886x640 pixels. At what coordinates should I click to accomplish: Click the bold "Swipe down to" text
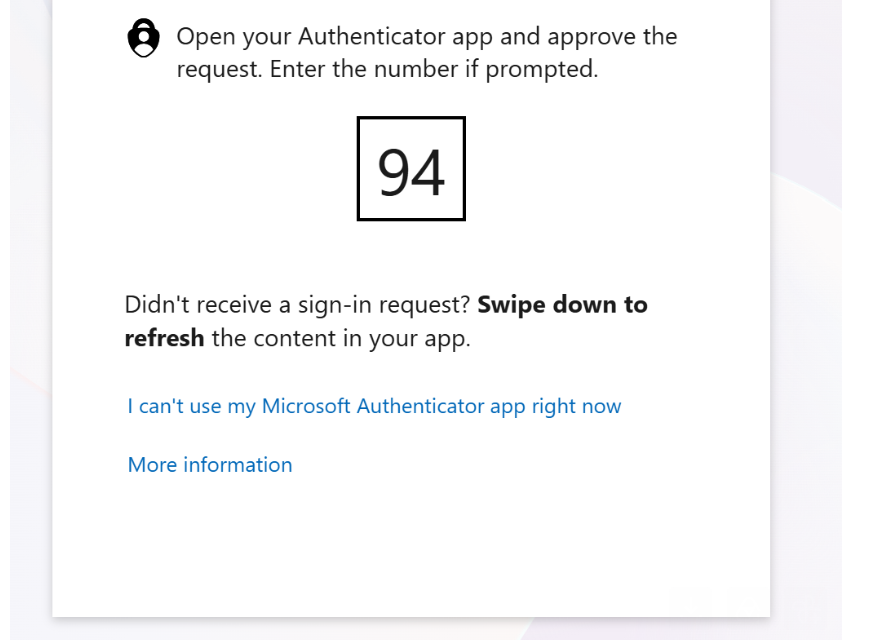tap(562, 304)
